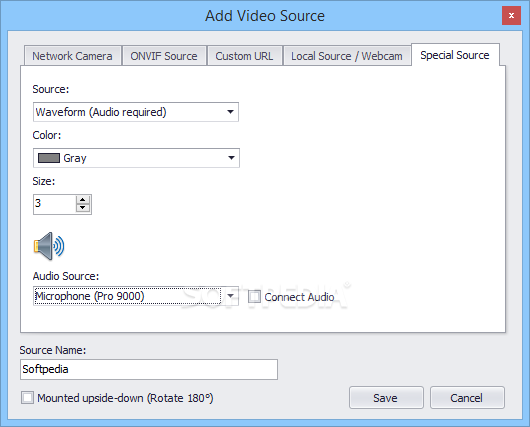530x427 pixels.
Task: Click the Save button
Action: [x=386, y=398]
